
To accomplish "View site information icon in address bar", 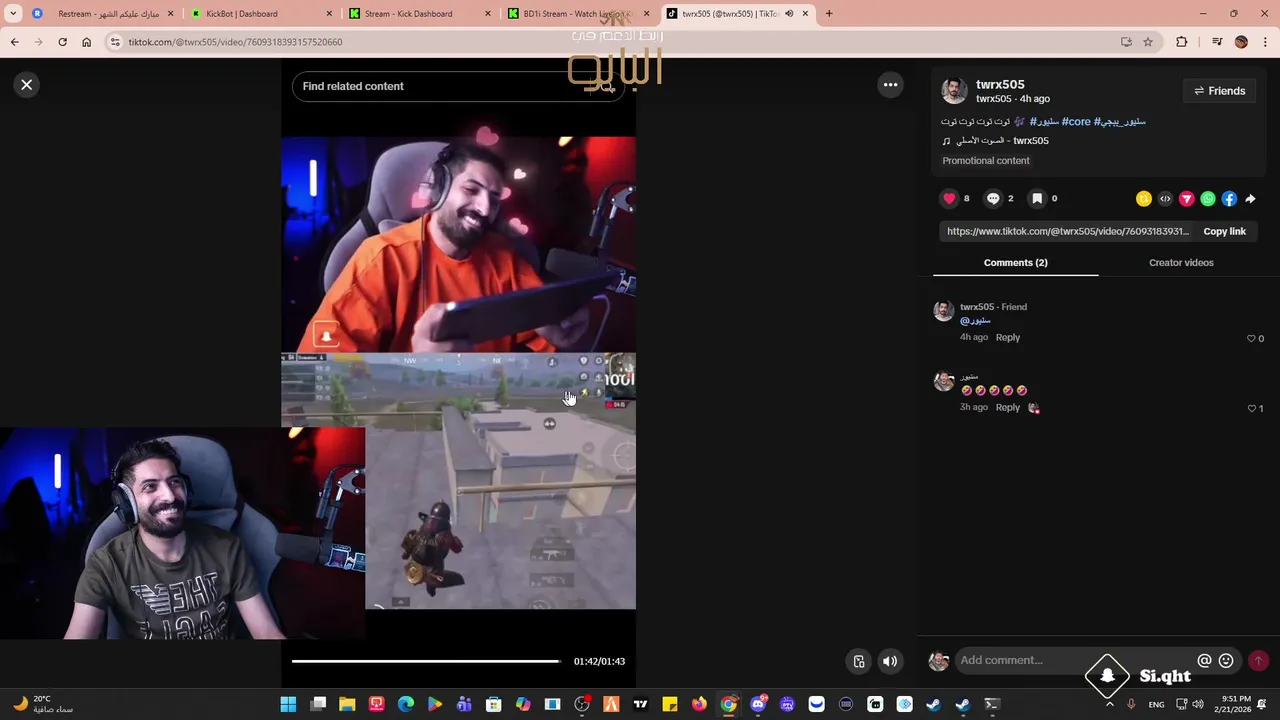I will 115,42.
